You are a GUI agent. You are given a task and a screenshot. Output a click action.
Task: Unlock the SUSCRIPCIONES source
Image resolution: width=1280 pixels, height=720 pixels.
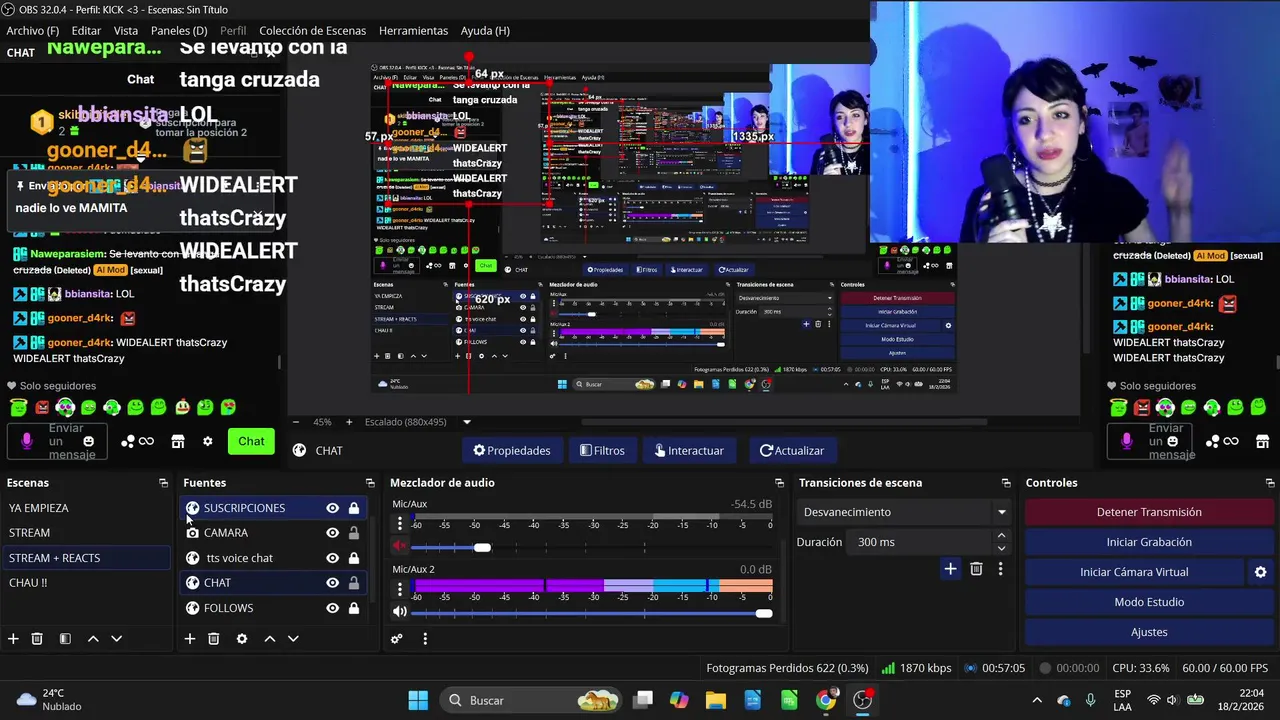click(354, 508)
